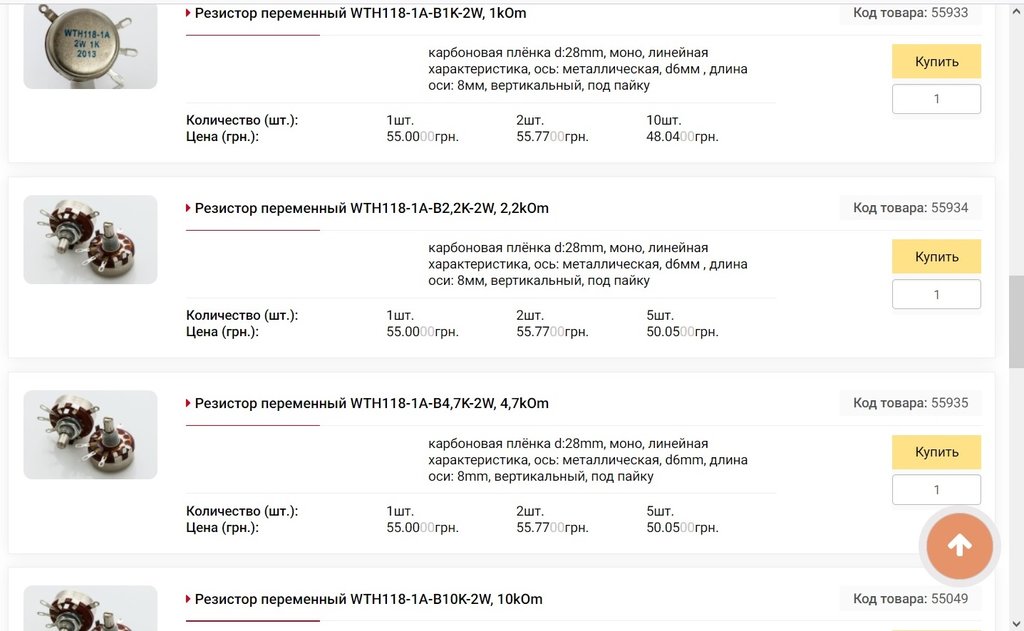Open the WTH118-1A-B2,2K-2W, 2,2kOm product link
This screenshot has width=1024, height=631.
coord(372,208)
